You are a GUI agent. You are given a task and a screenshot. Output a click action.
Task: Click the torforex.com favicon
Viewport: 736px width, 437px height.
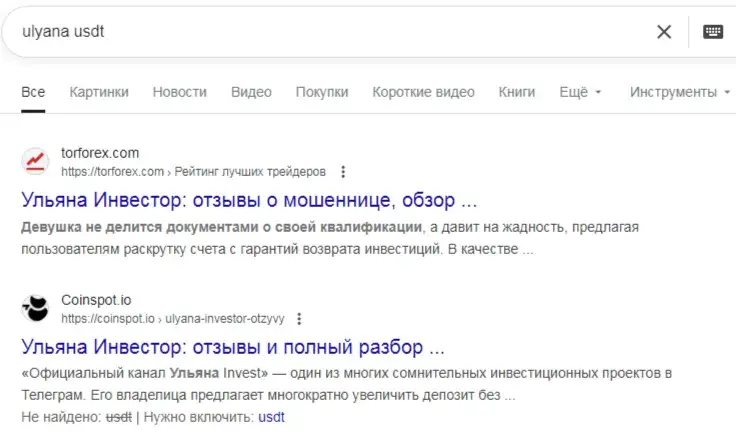click(x=35, y=161)
